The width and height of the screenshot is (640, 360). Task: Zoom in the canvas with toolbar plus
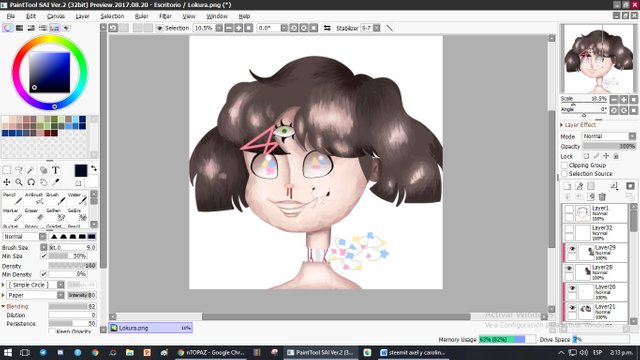coord(239,28)
